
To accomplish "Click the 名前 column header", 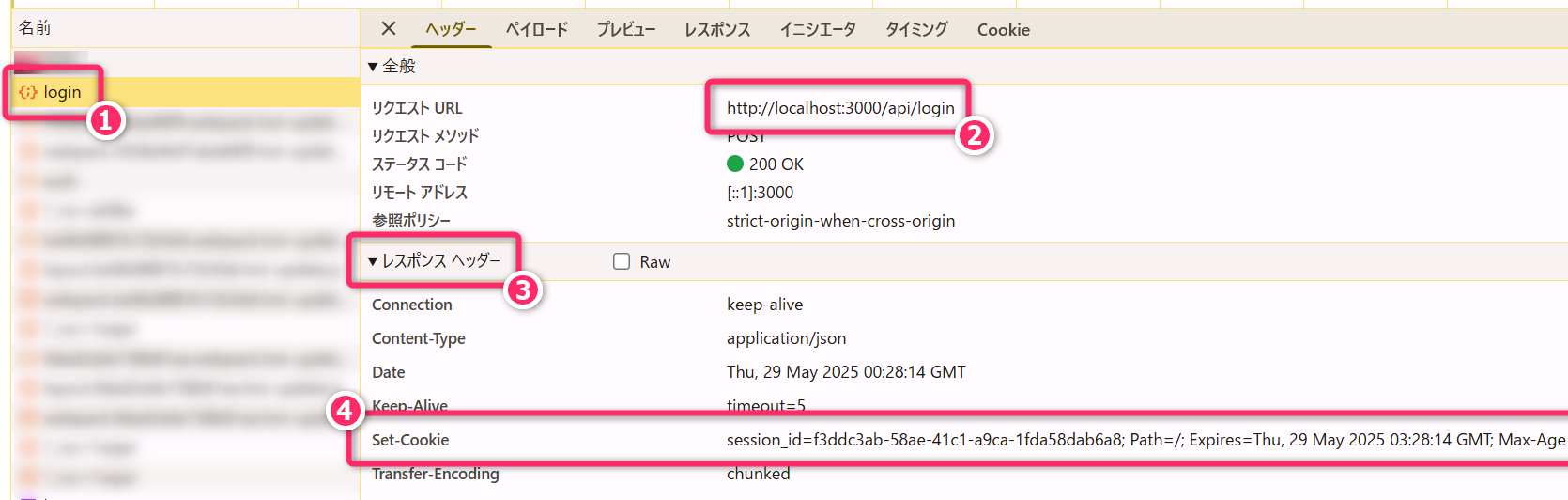I will [36, 28].
